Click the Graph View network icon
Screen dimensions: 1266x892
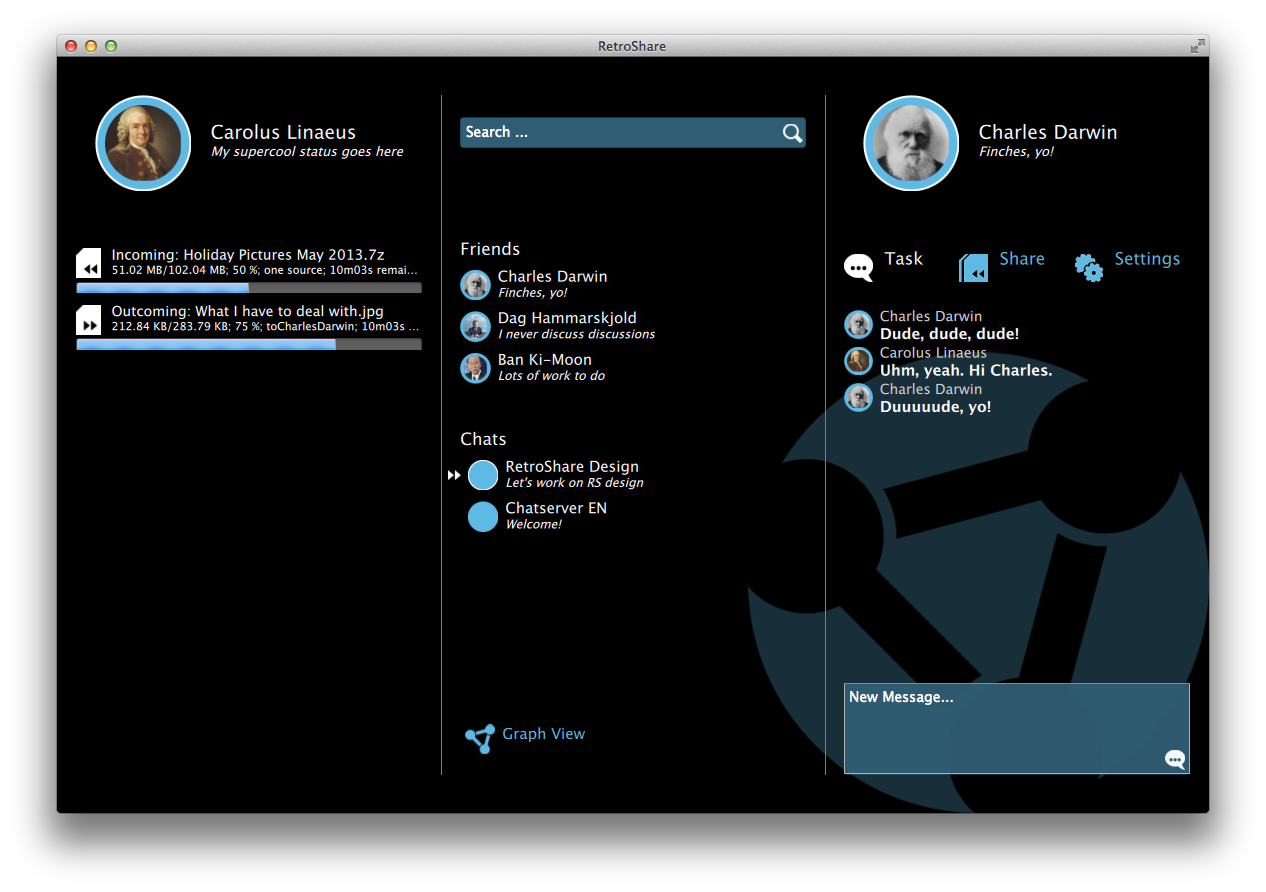click(x=480, y=738)
